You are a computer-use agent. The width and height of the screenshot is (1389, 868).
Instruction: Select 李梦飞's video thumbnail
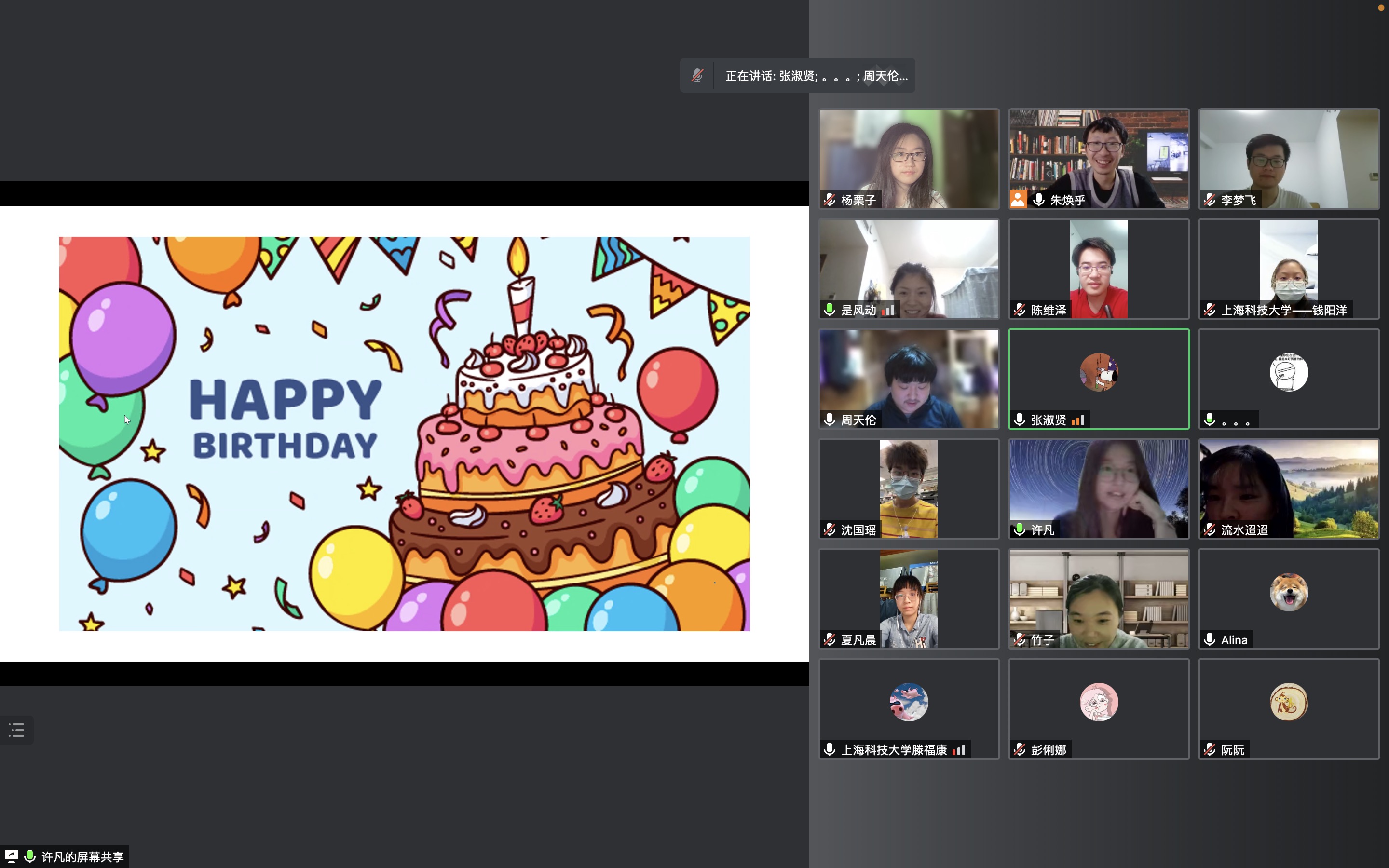(x=1289, y=159)
